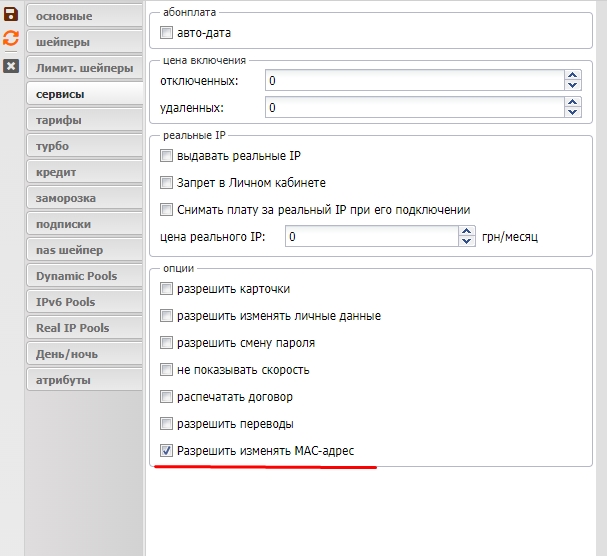Click the цена реального IP input field
The width and height of the screenshot is (607, 556).
point(371,237)
